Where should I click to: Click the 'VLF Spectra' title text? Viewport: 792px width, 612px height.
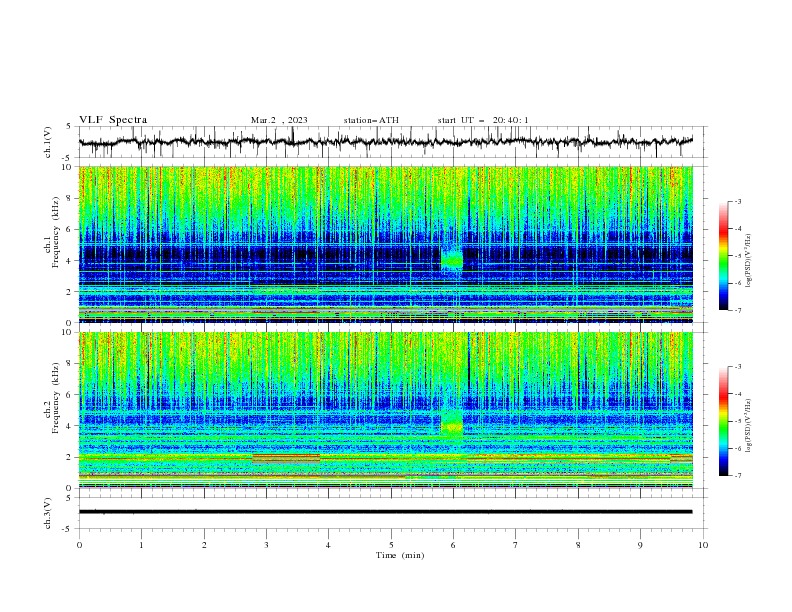pyautogui.click(x=113, y=120)
